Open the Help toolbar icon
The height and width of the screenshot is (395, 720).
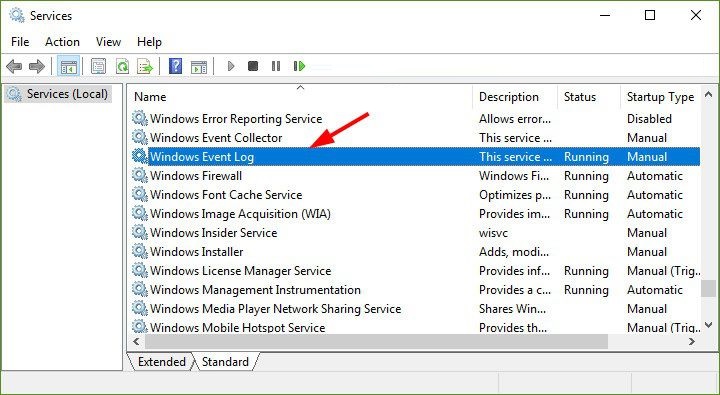[175, 67]
